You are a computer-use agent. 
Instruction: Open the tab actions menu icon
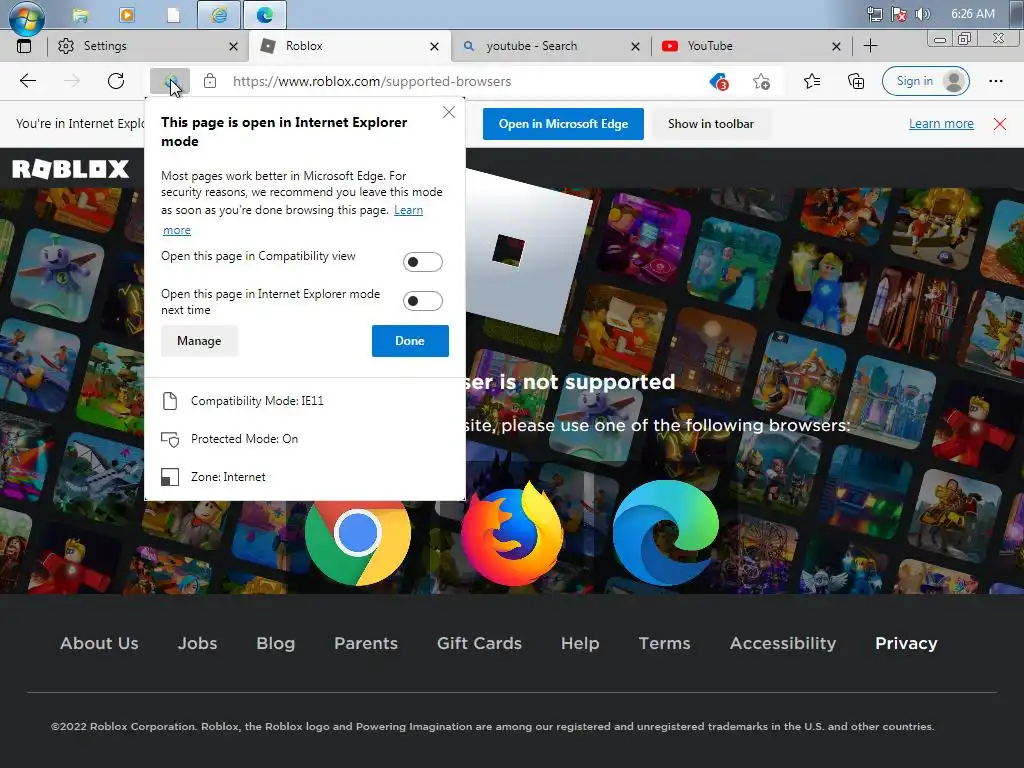(24, 46)
